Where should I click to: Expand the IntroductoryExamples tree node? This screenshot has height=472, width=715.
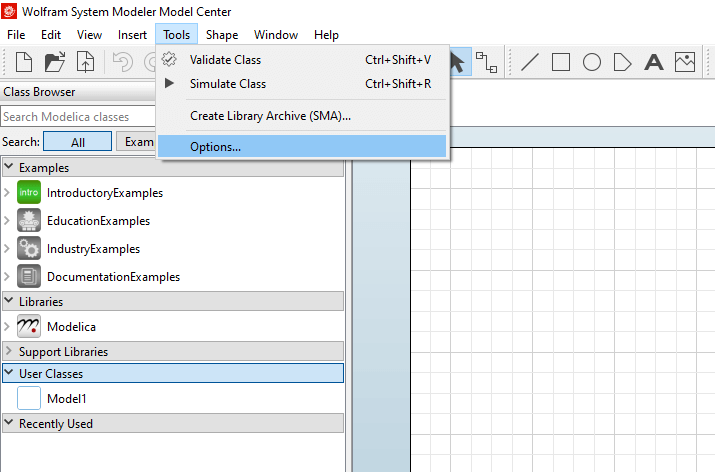coord(6,192)
